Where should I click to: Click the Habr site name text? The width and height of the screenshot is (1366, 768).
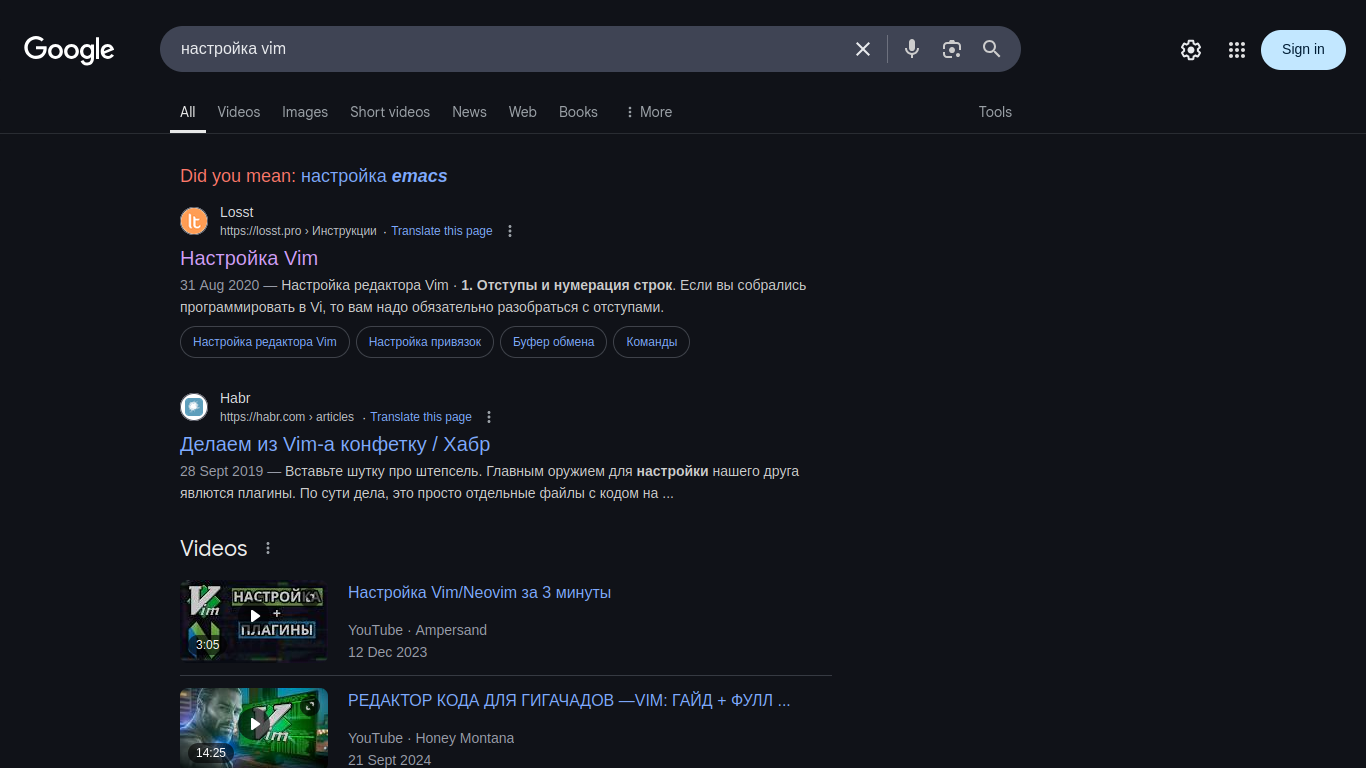[235, 398]
